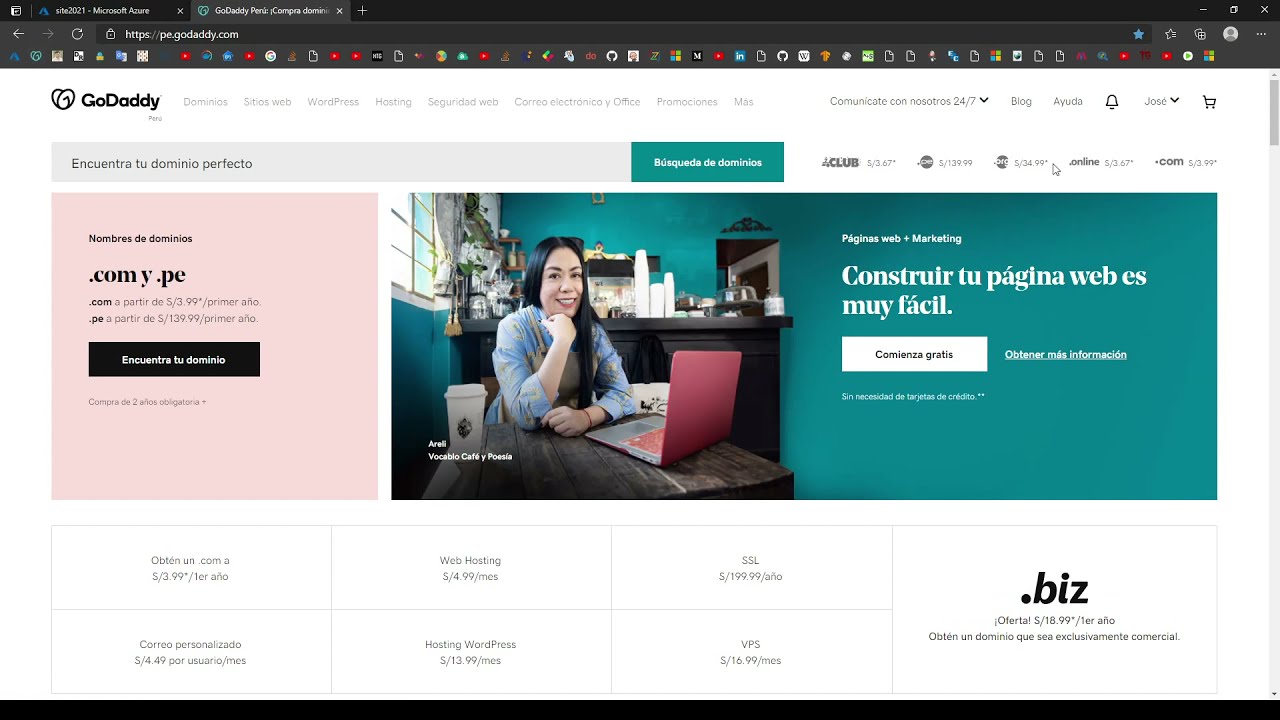Image resolution: width=1280 pixels, height=720 pixels.
Task: Select the GoDaddy Perú tab
Action: point(270,10)
